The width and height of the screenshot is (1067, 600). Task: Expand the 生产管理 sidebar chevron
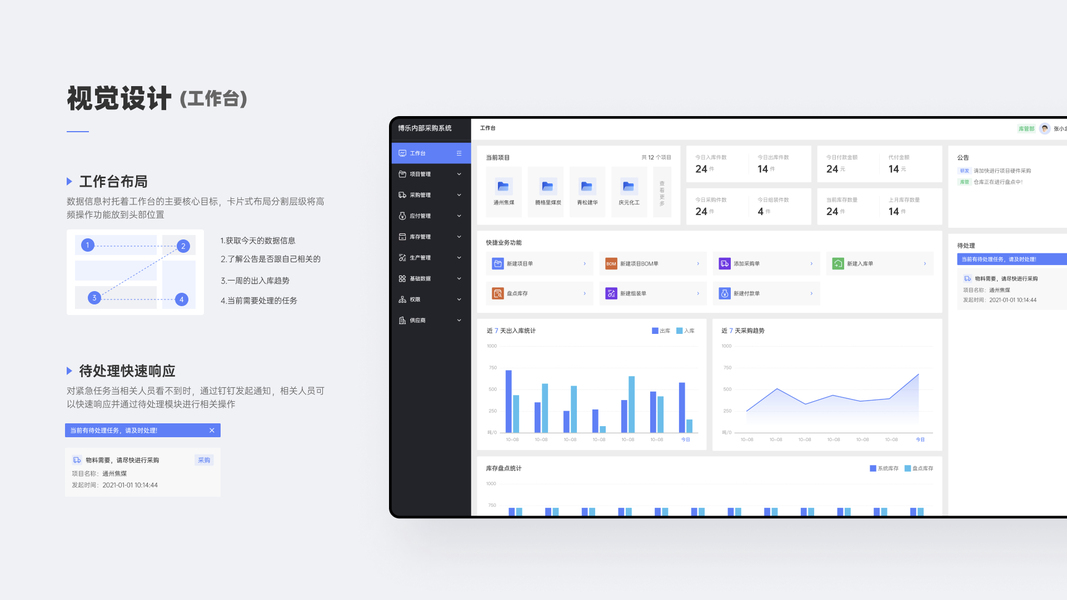pos(459,258)
